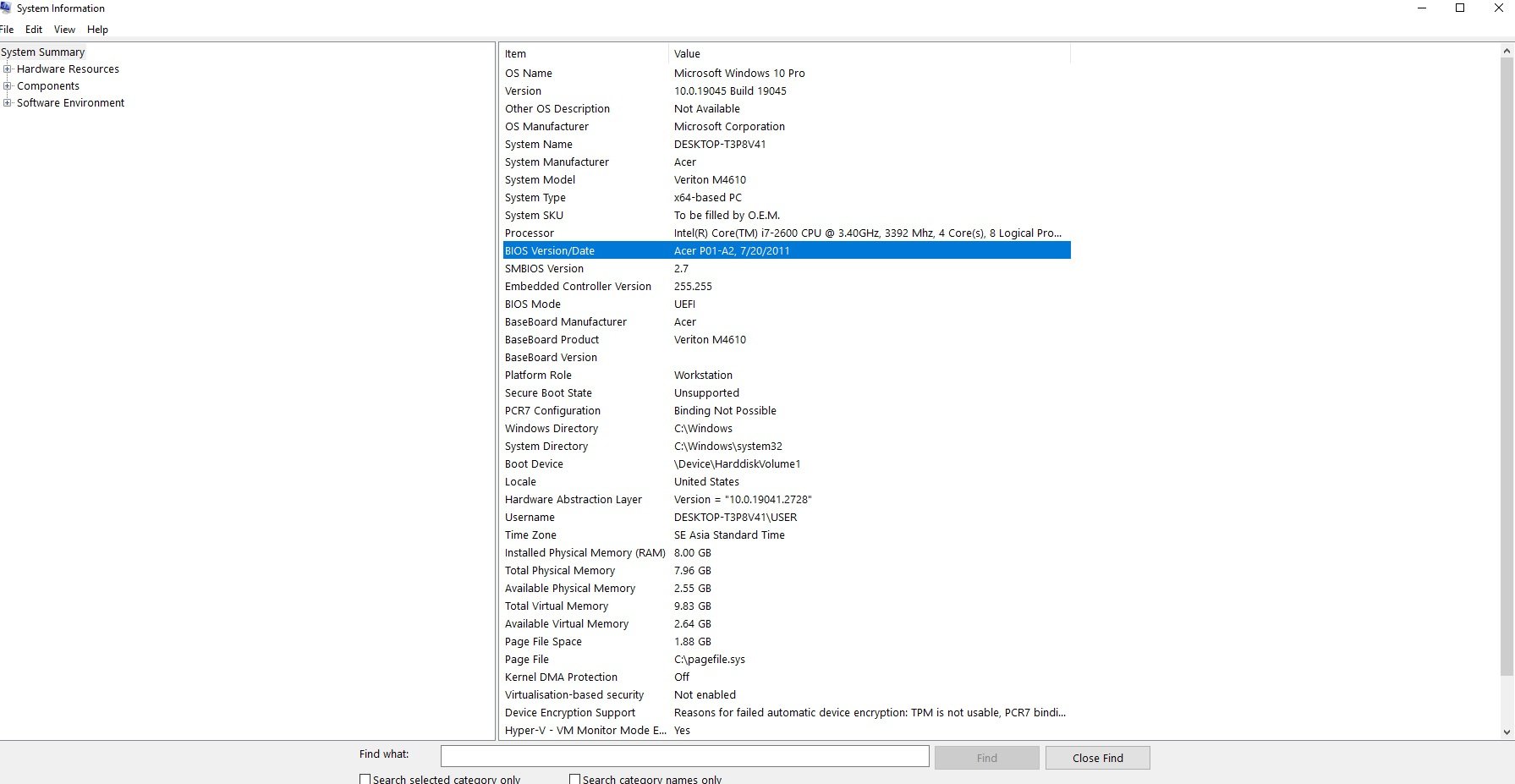The height and width of the screenshot is (784, 1515).
Task: Select the Platform Role row
Action: coord(787,376)
